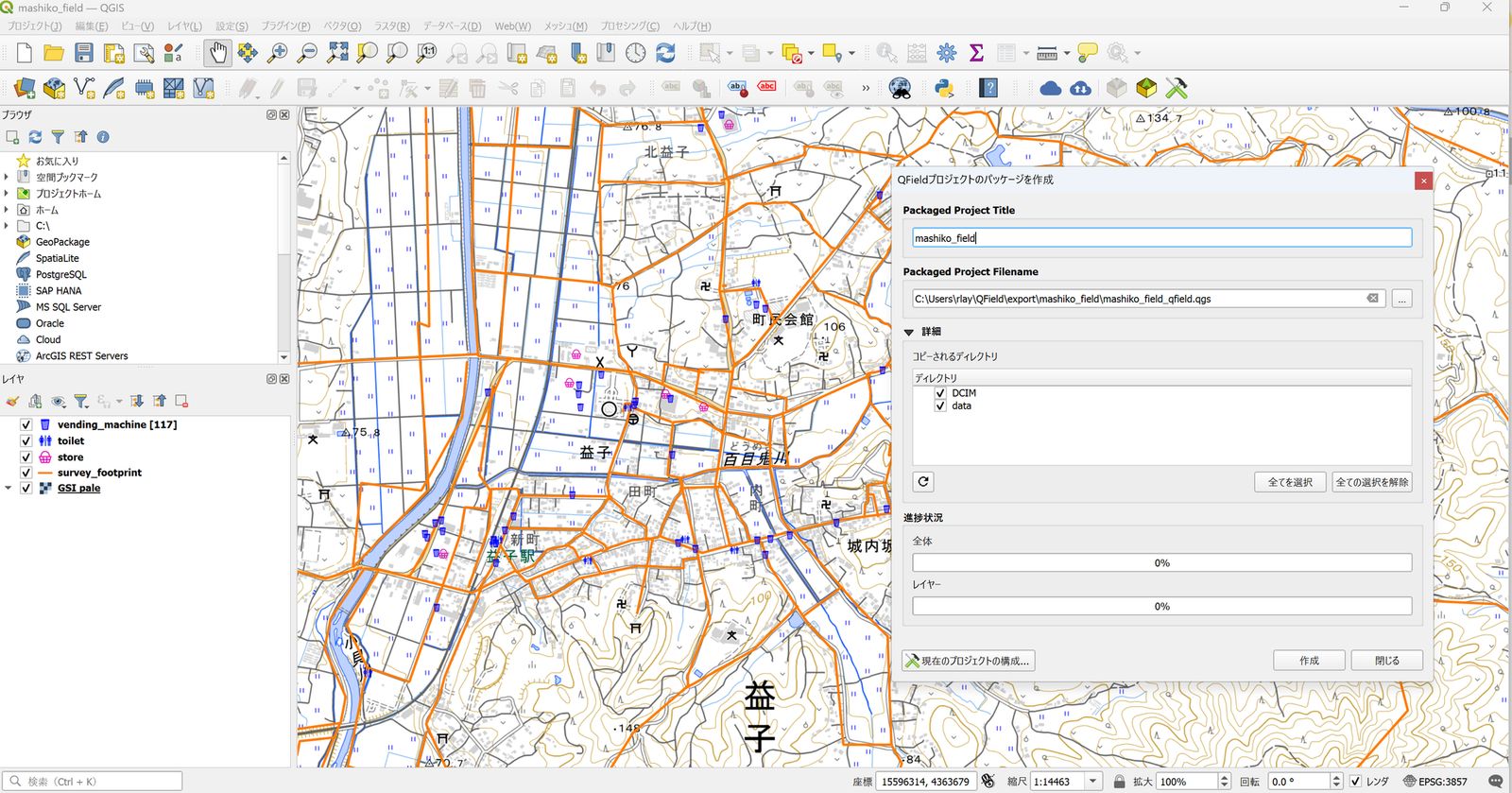Expand 空間ブックマーク in Browser tree
Screen dimensions: 1512x793
tap(7, 177)
